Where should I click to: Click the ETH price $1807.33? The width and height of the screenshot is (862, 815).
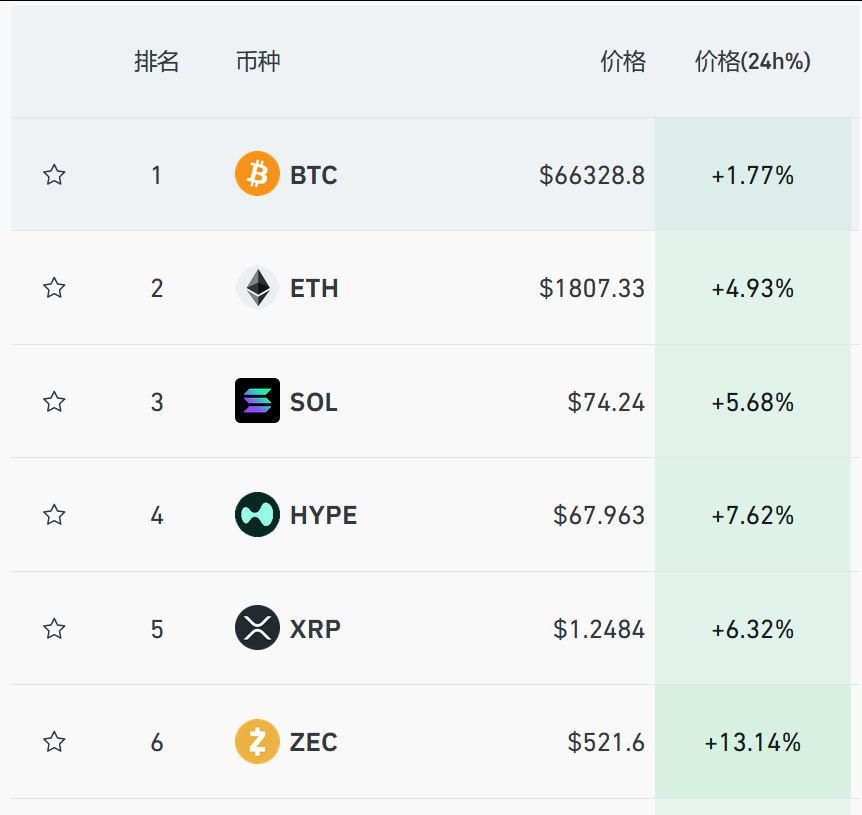click(592, 289)
